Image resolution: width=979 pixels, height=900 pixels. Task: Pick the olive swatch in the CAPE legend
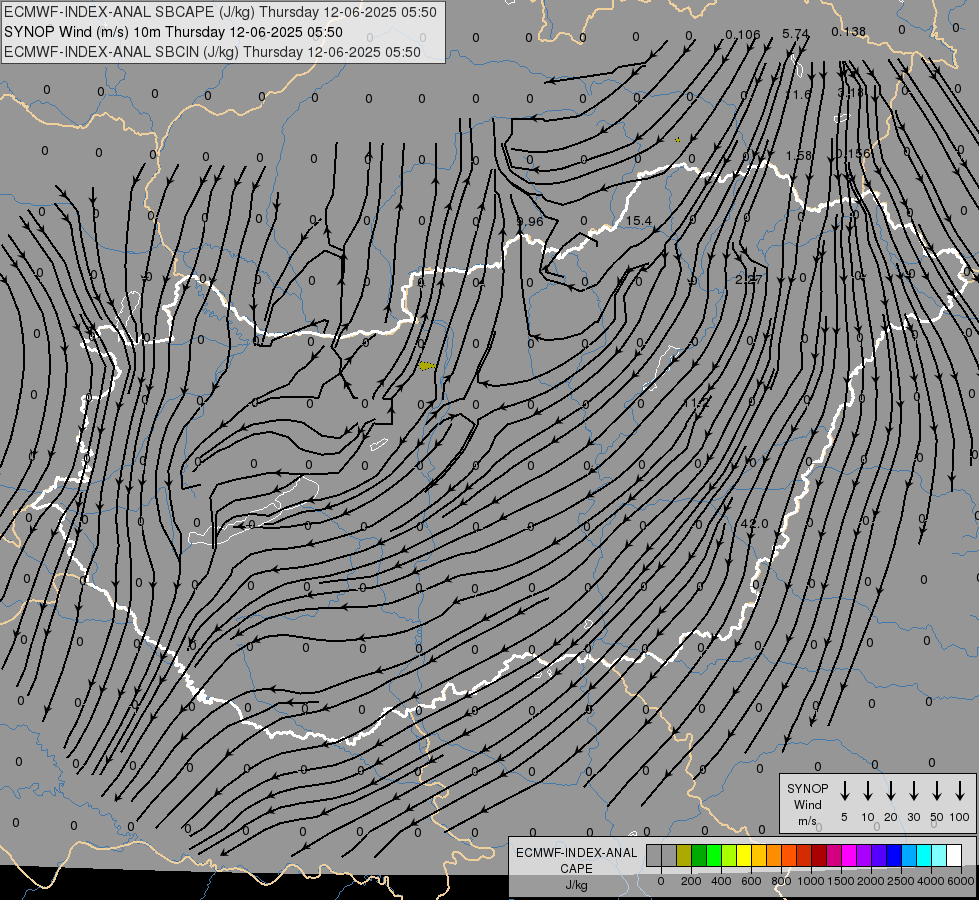tap(684, 855)
